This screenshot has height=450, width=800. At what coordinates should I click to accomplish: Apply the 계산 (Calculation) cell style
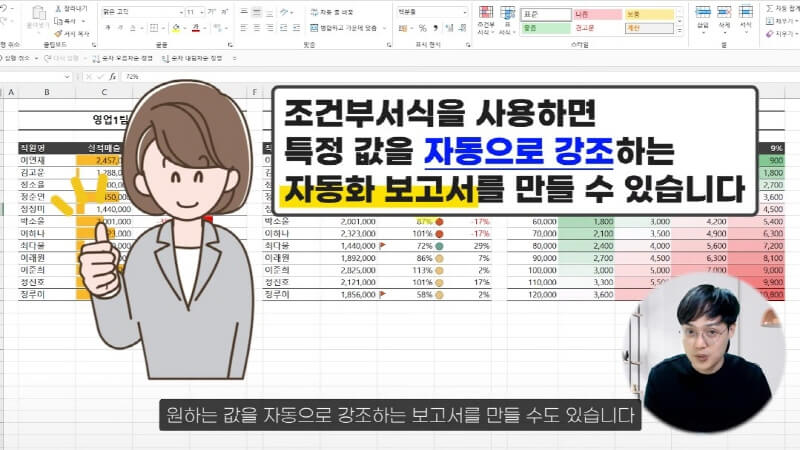[x=649, y=29]
